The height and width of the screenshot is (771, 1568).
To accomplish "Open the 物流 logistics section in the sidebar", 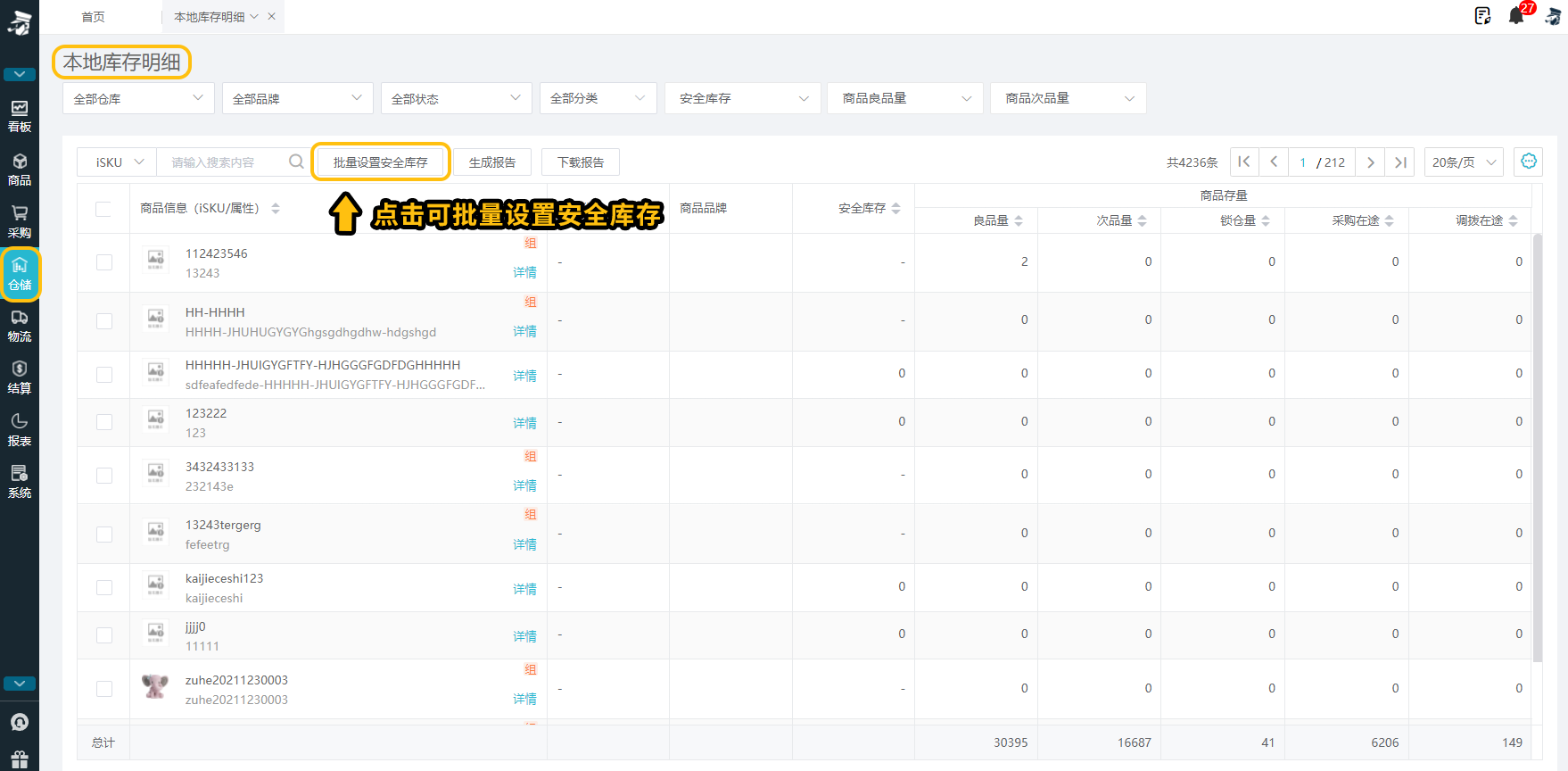I will [x=20, y=326].
